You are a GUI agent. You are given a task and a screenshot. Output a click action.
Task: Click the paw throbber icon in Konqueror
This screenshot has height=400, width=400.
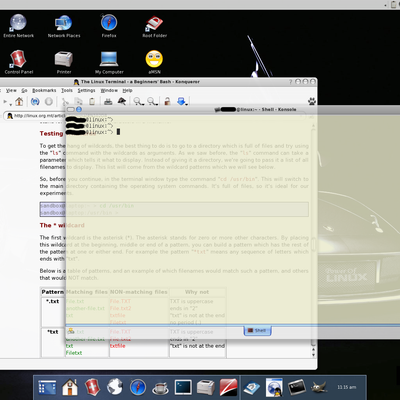(312, 101)
